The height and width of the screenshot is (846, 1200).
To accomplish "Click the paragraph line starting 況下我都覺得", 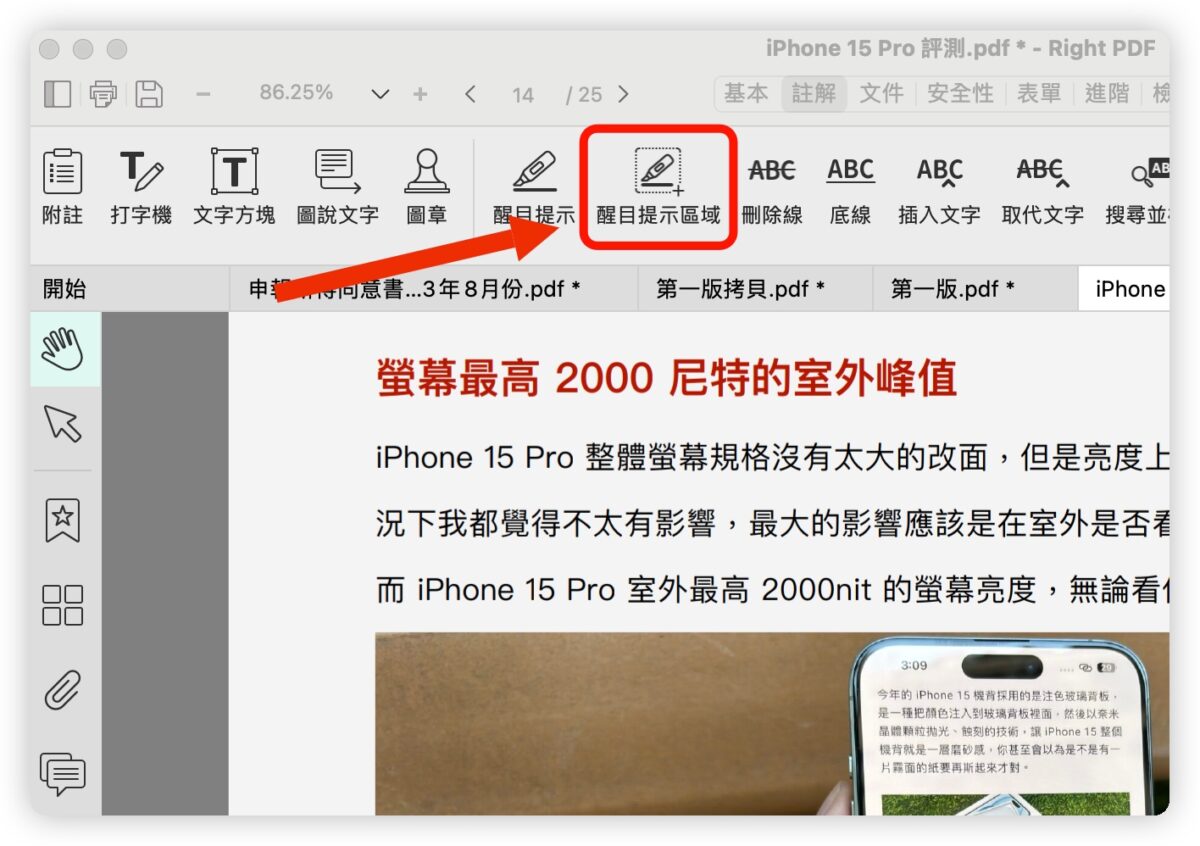I will 772,523.
